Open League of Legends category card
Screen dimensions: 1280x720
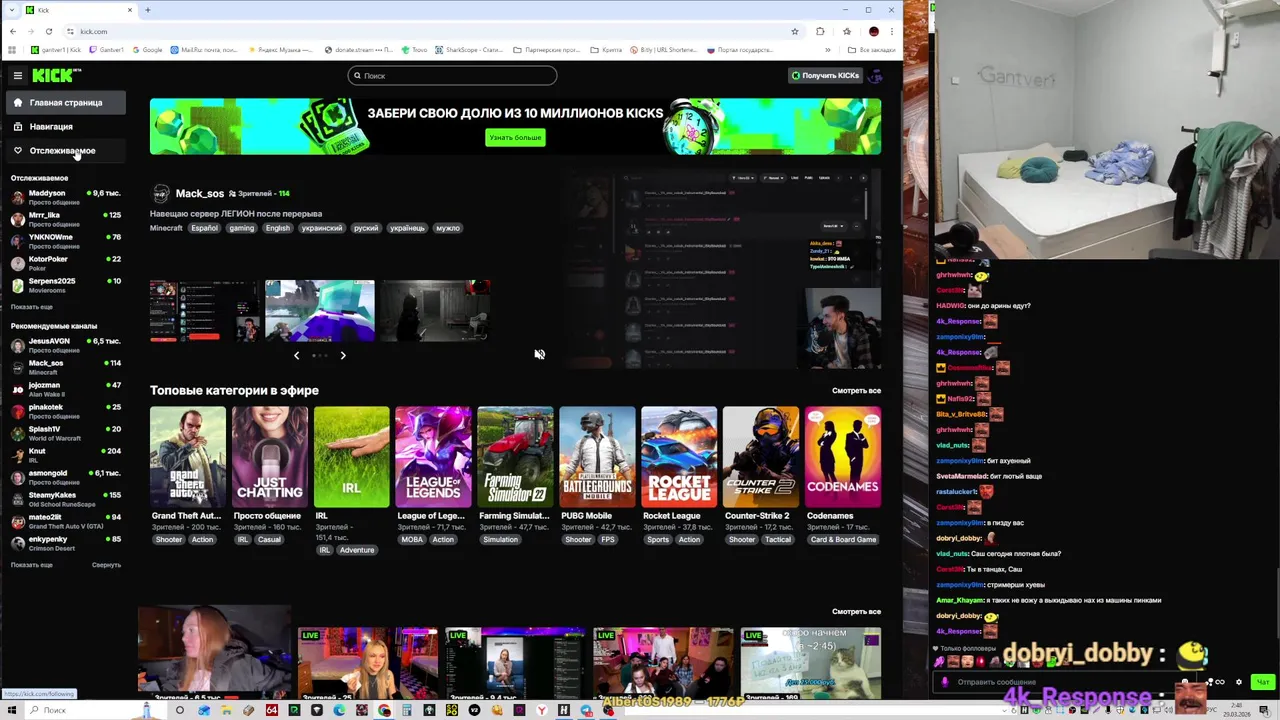[433, 457]
